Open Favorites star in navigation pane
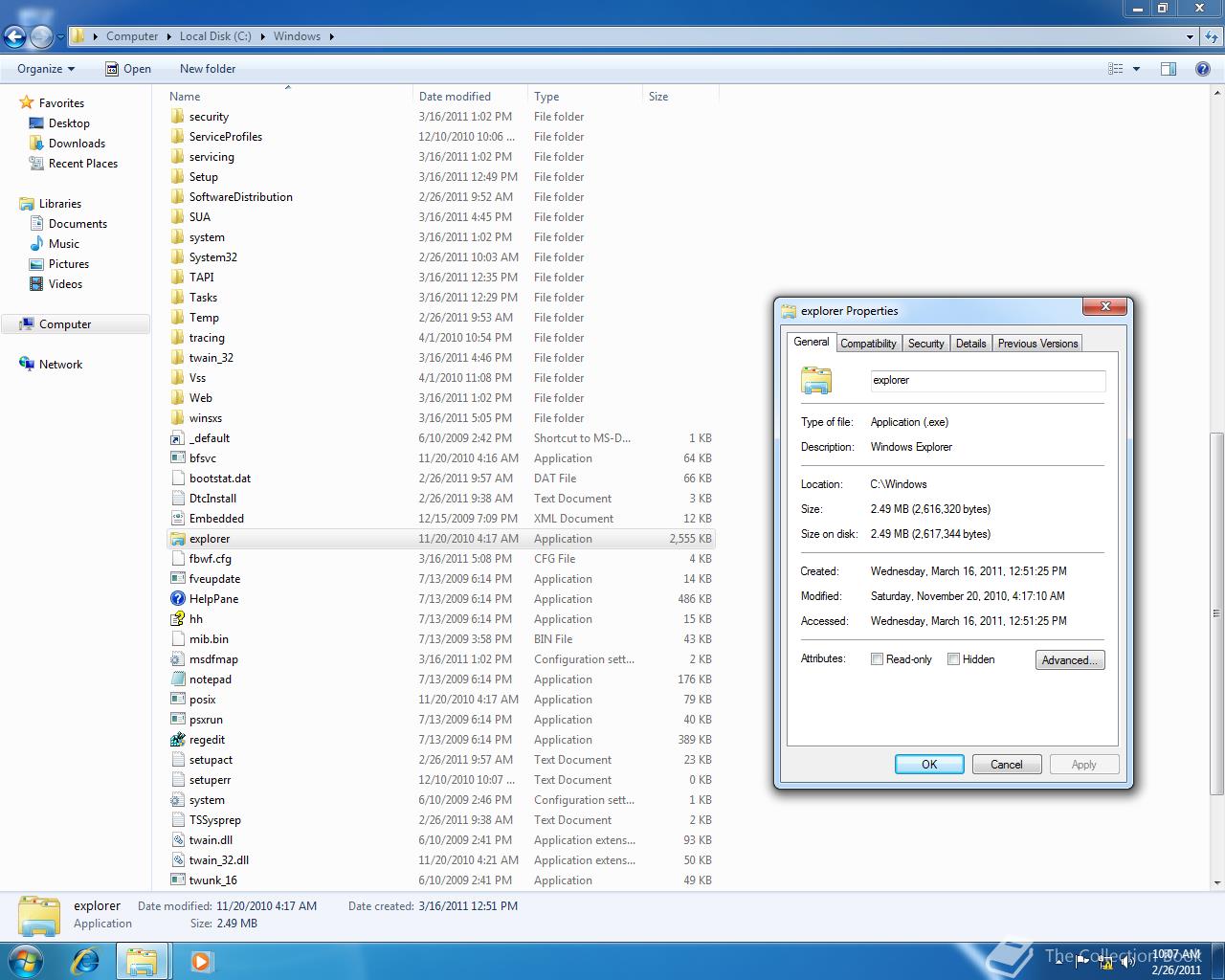 pyautogui.click(x=27, y=102)
